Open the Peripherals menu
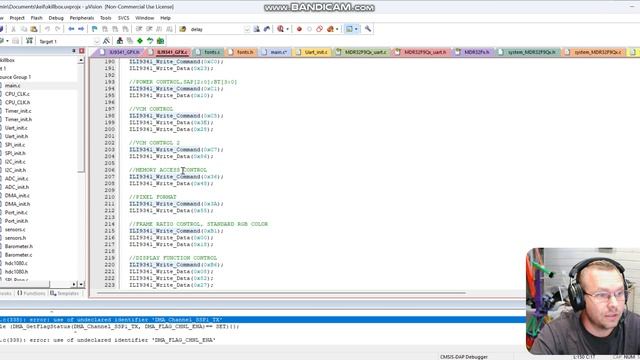Image resolution: width=640 pixels, height=360 pixels. [82, 18]
